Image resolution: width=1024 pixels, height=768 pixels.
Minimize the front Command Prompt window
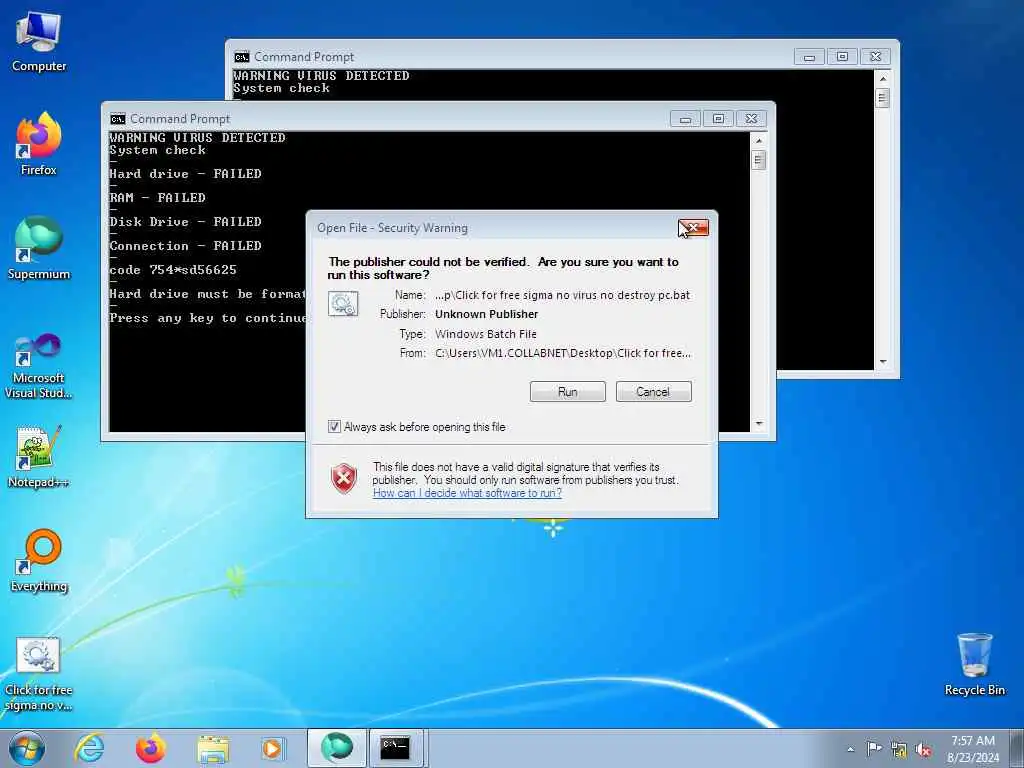tap(685, 119)
